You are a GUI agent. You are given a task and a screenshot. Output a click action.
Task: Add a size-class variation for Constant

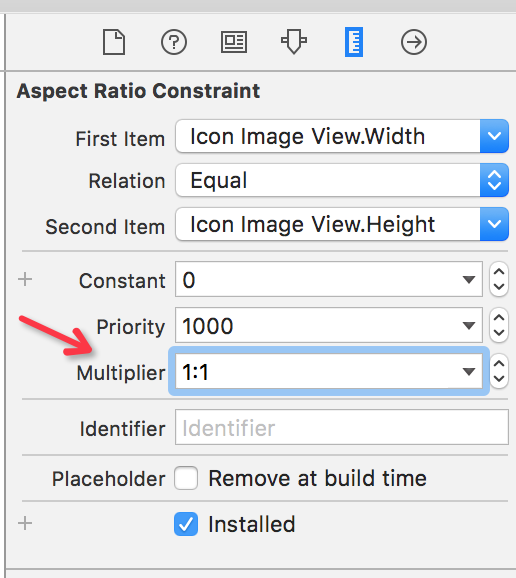click(x=25, y=279)
